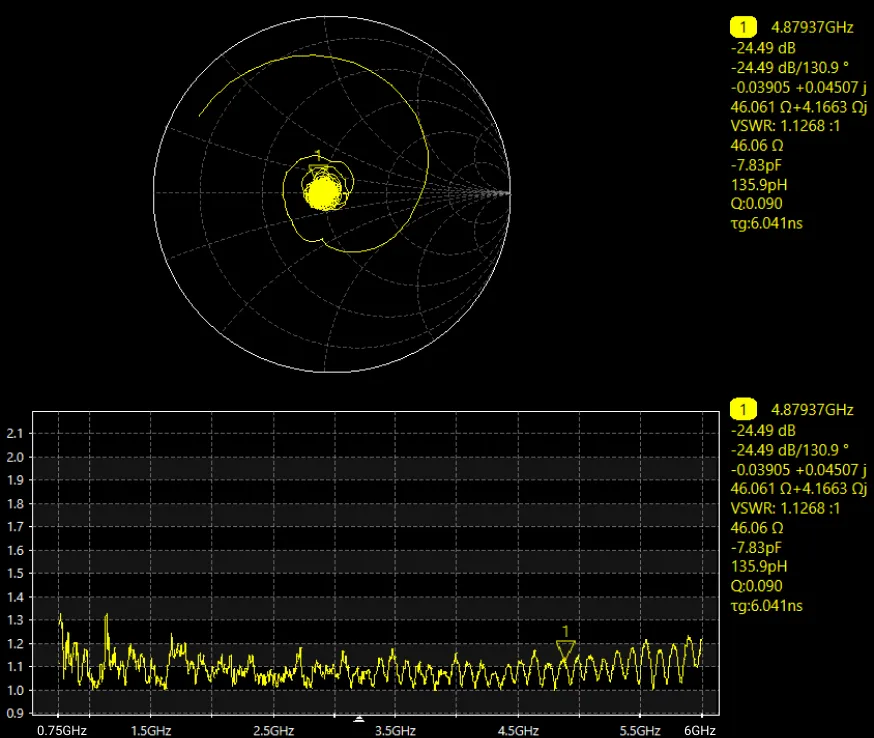
Task: Click the τg:6.041ns group delay in lower readout
Action: [x=766, y=606]
